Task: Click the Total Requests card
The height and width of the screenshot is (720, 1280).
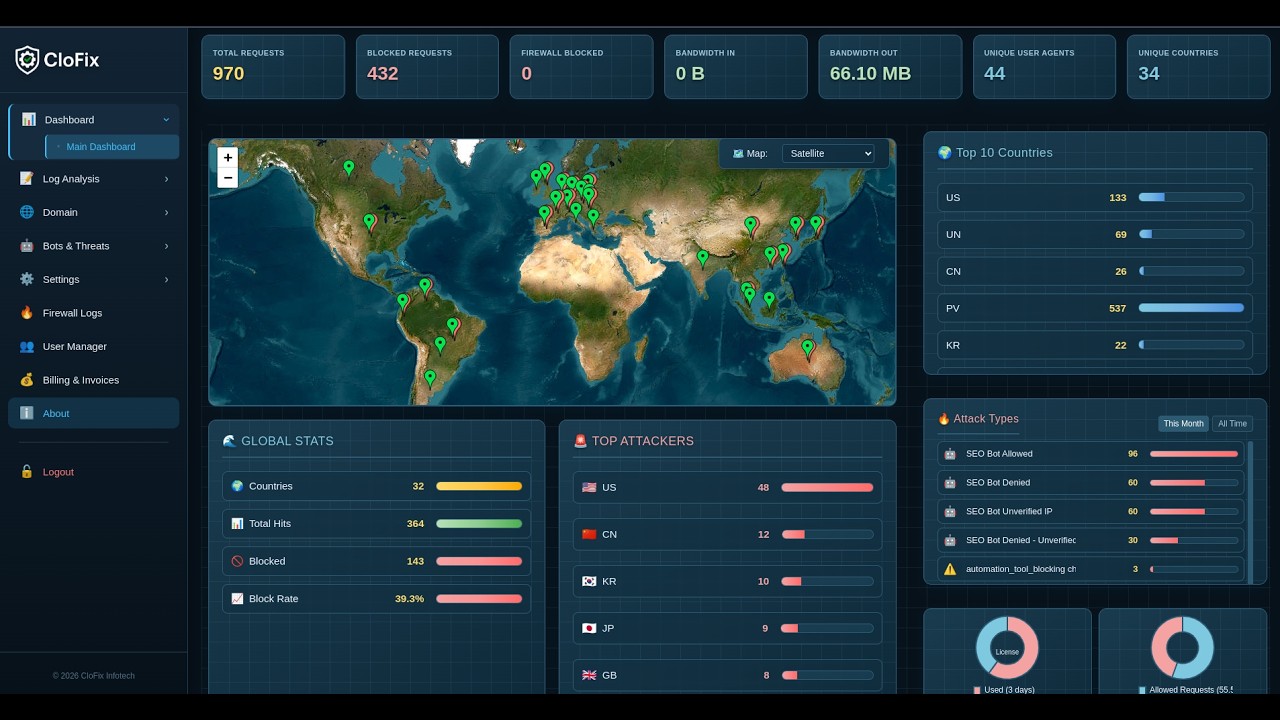Action: [x=273, y=67]
